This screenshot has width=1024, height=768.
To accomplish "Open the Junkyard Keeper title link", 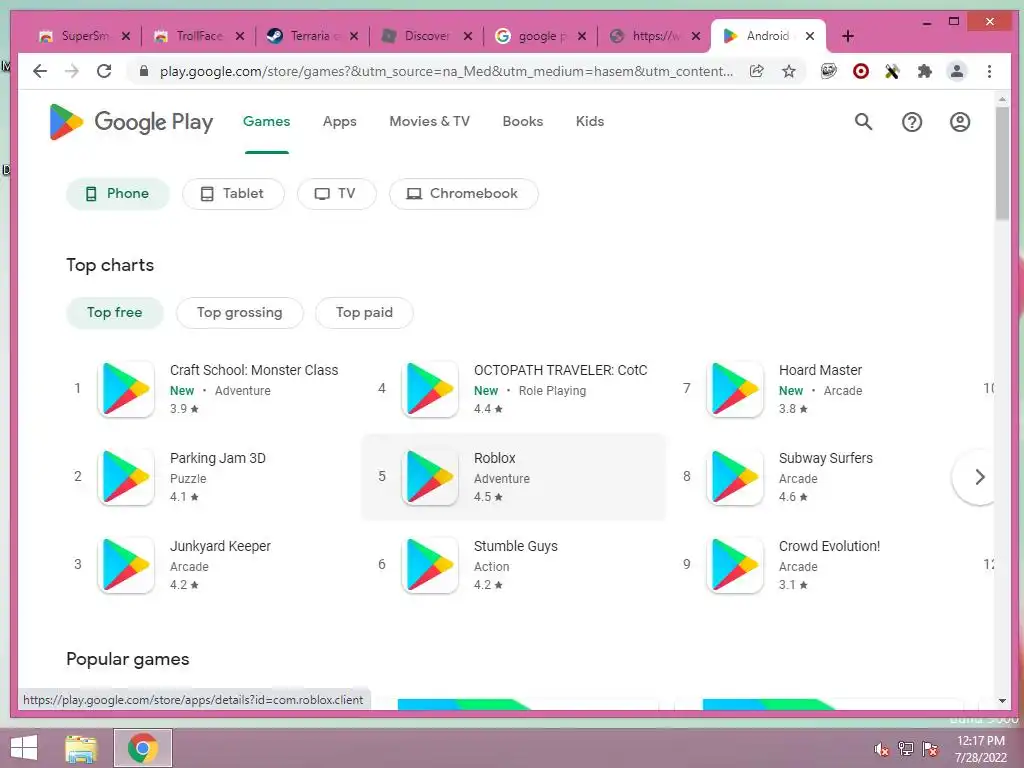I will (220, 546).
